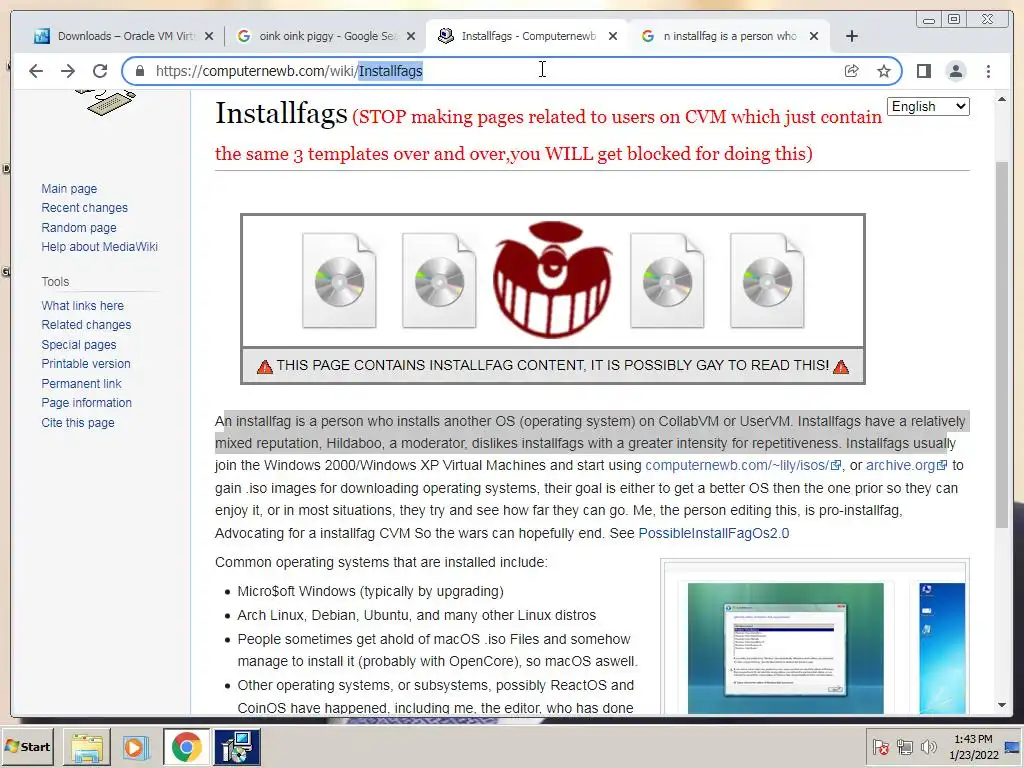Open the Windows installer screenshot thumbnail
This screenshot has height=768, width=1024.
[x=786, y=648]
